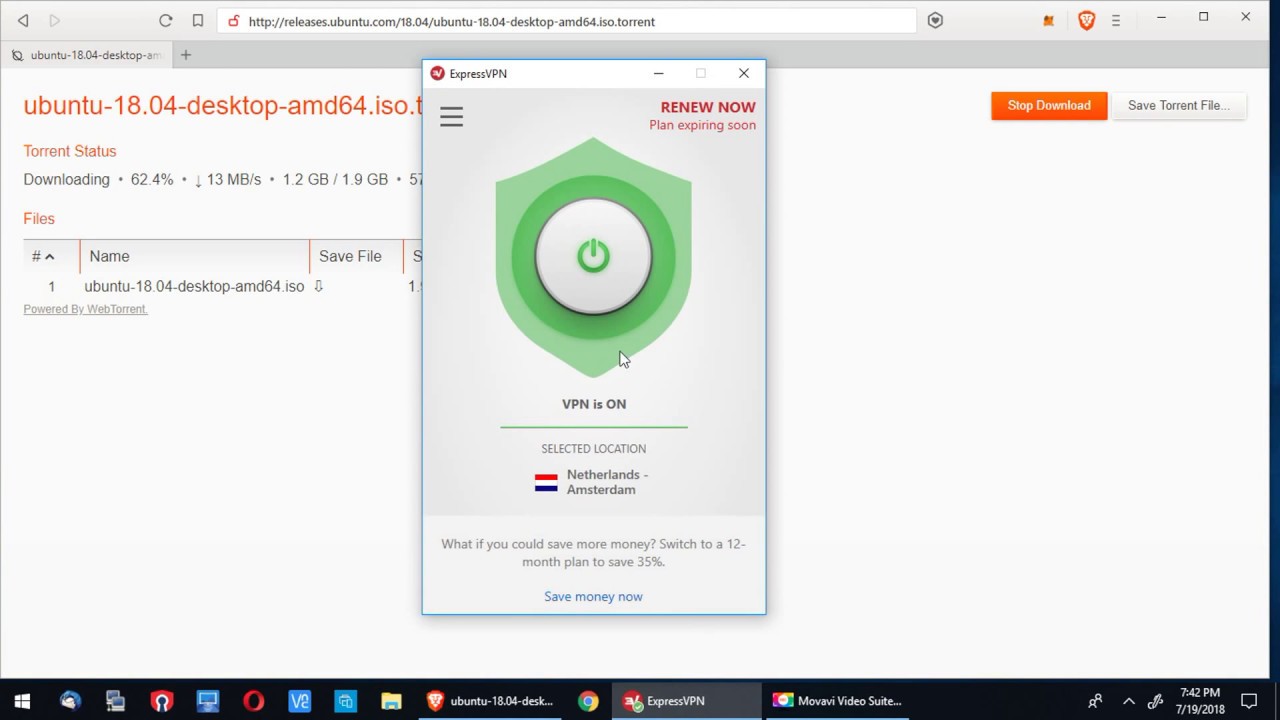
Task: Open the People icon in system tray
Action: point(1095,701)
